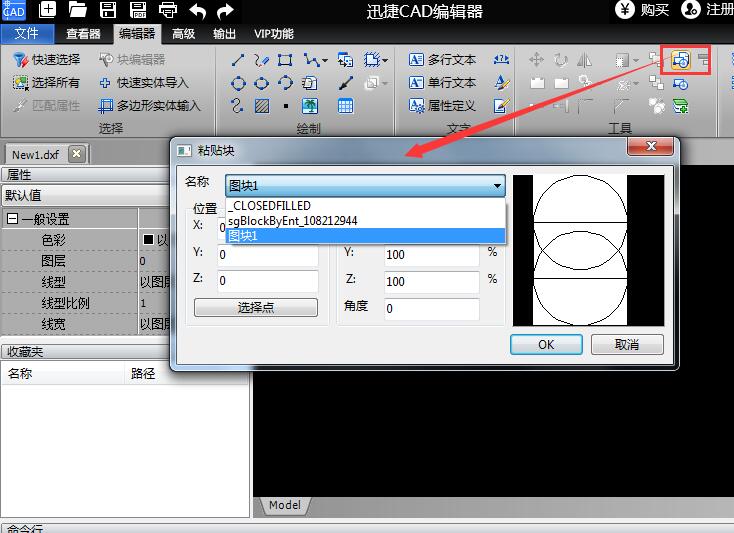The height and width of the screenshot is (533, 734).
Task: Click the new file icon in title bar
Action: 47,11
